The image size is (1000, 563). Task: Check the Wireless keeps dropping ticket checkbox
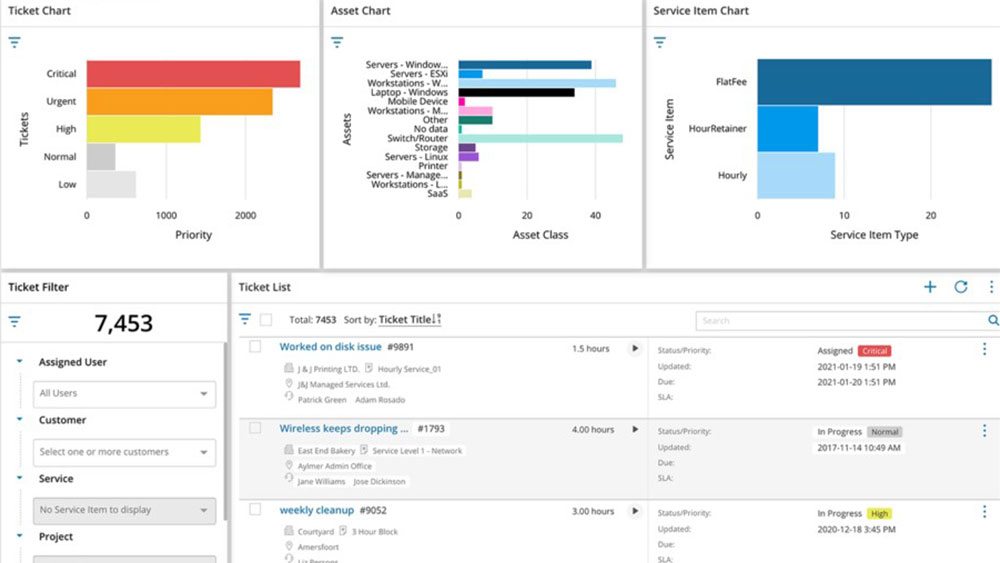[255, 428]
